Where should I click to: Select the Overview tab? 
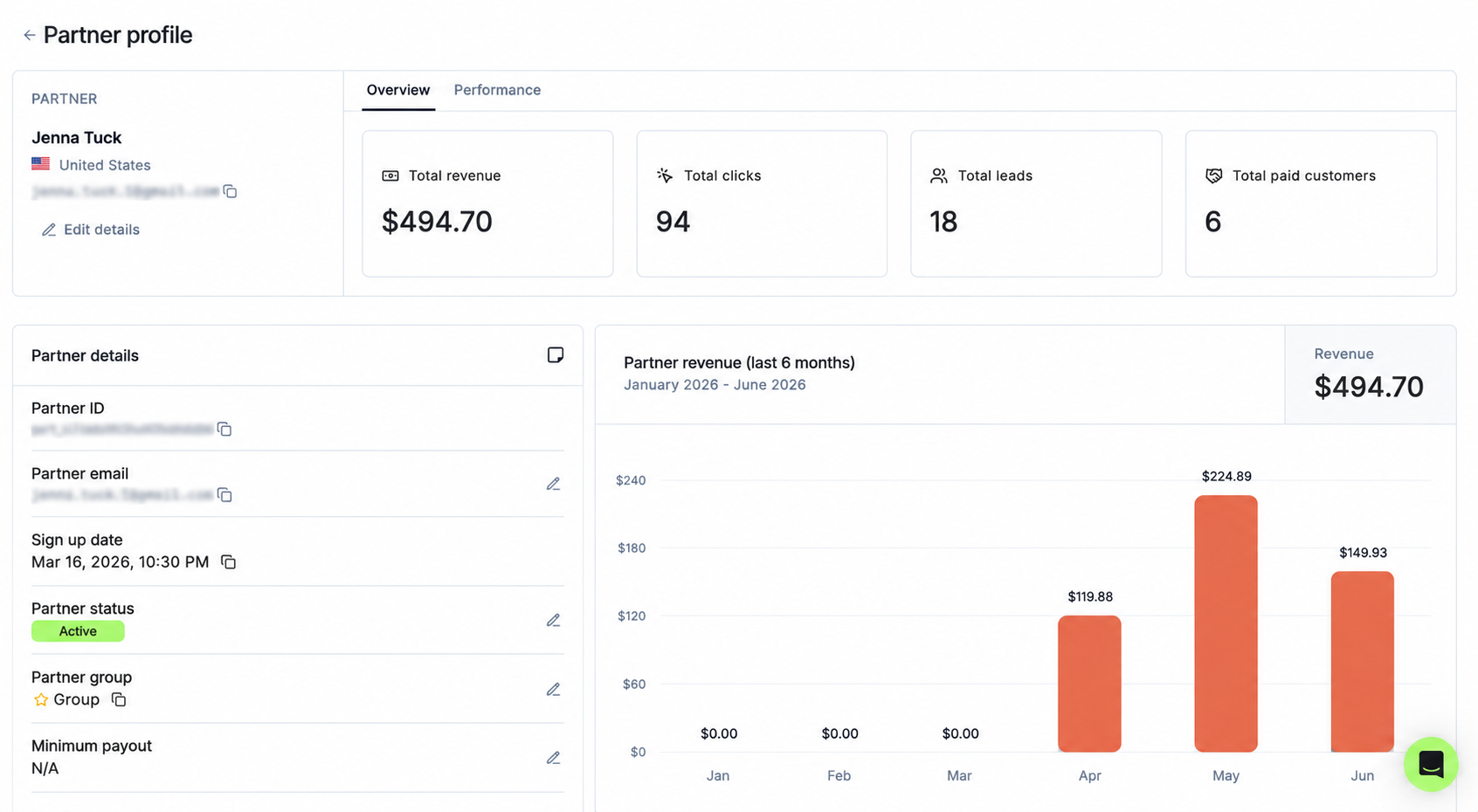coord(398,90)
